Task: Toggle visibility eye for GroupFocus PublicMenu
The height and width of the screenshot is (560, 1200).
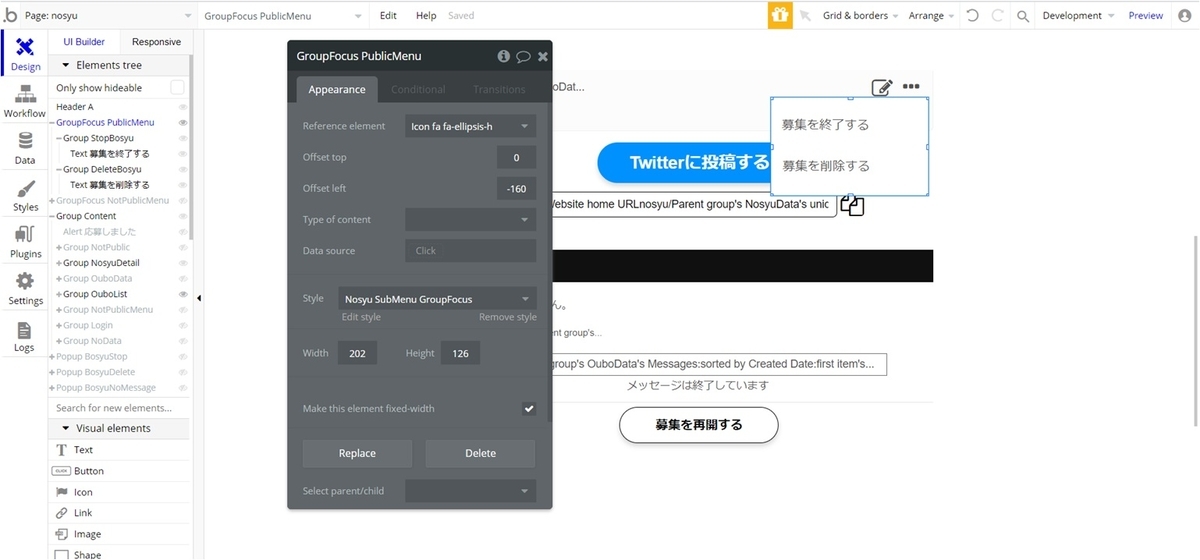Action: coord(183,123)
